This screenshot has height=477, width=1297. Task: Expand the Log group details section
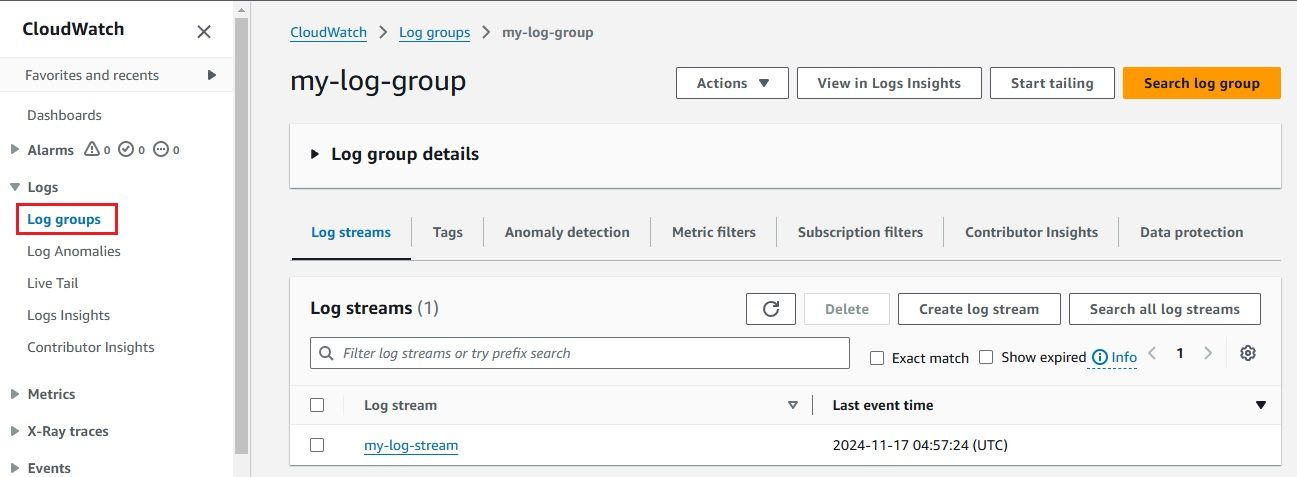(x=315, y=154)
